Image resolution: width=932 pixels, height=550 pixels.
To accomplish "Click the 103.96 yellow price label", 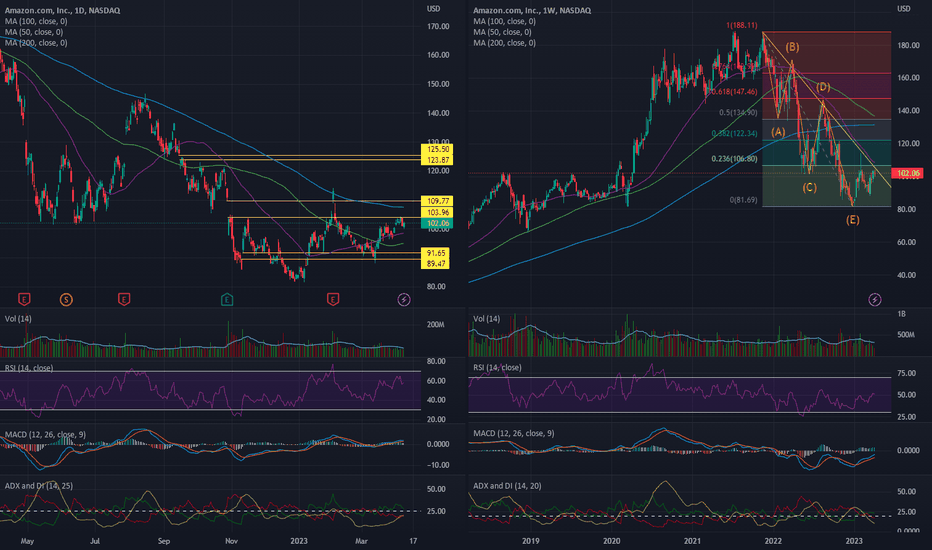I will click(437, 212).
